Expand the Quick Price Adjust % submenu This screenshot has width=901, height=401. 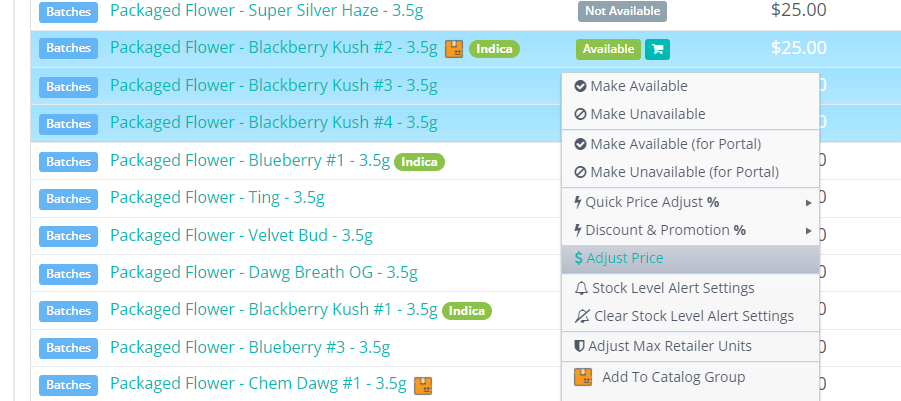tap(807, 202)
